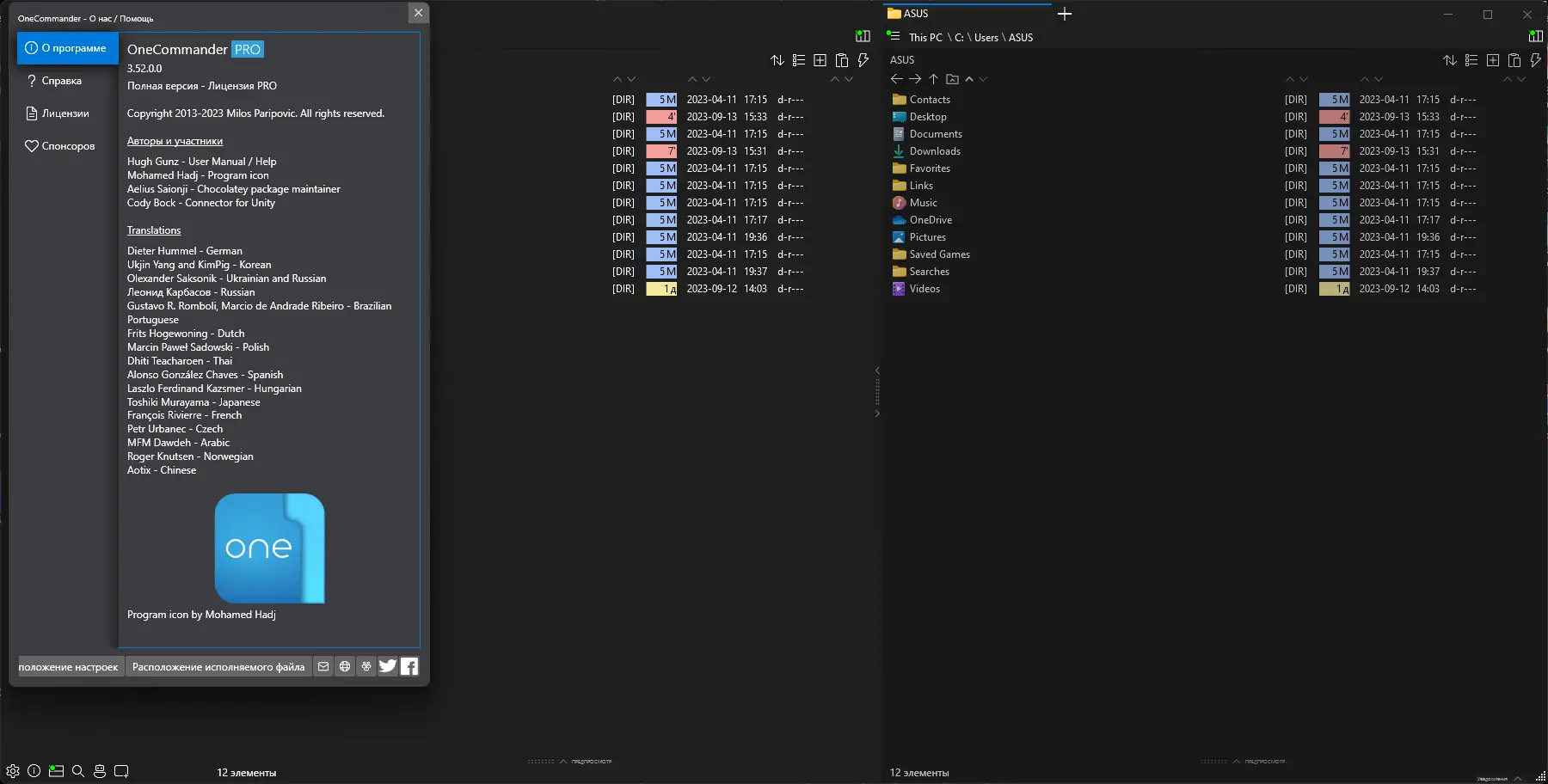Go up one level with the up arrow
1548x784 pixels.
pyautogui.click(x=933, y=79)
